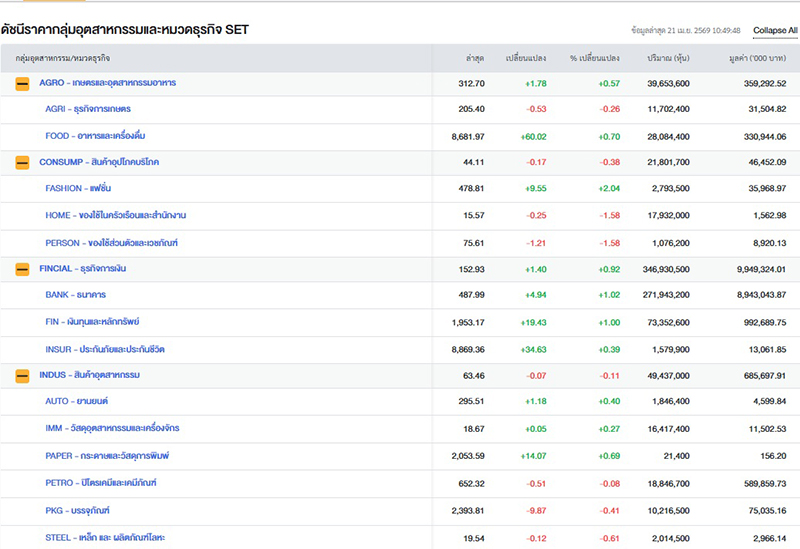
Task: Collapse the CONSUMP group with minus icon
Action: [x=23, y=162]
